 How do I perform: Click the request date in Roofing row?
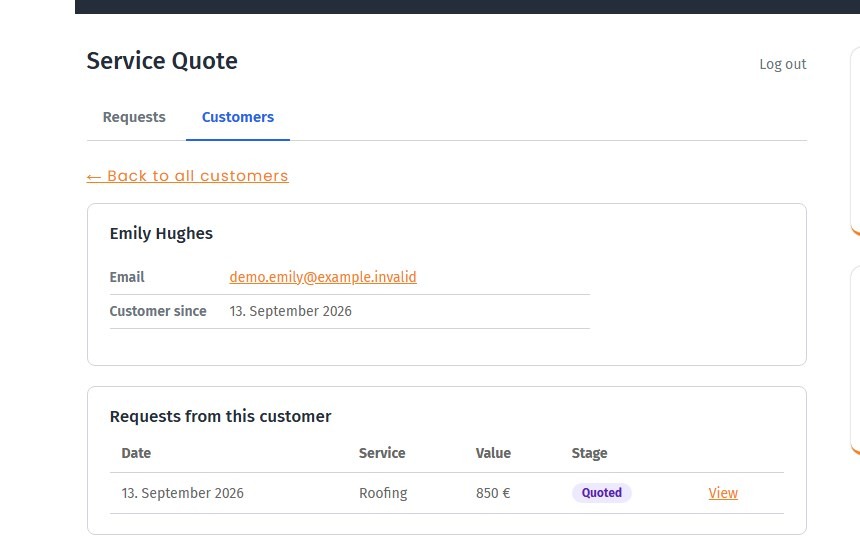[183, 493]
